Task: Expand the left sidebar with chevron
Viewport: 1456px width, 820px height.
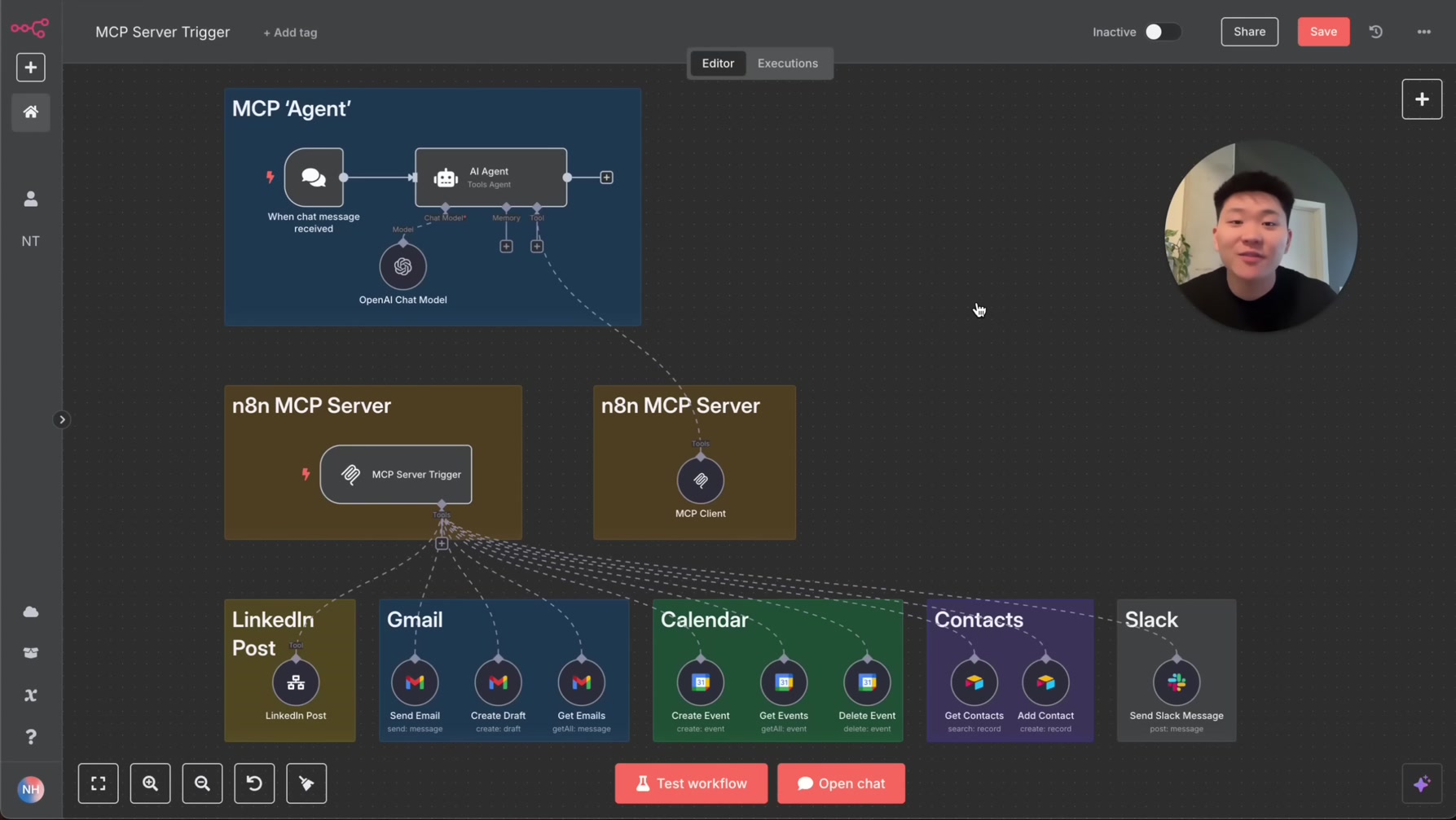Action: click(x=62, y=420)
